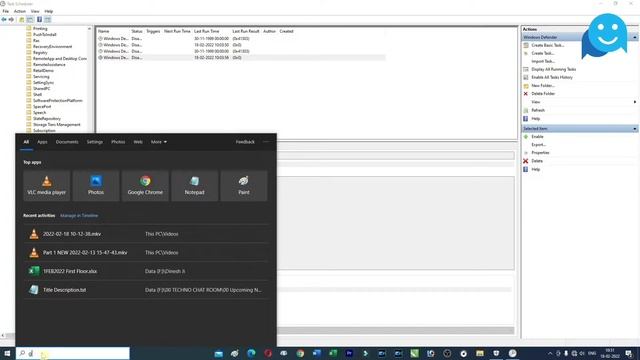Select the SoftwareProtectionPlatform folder
The height and width of the screenshot is (360, 640).
pos(58,100)
